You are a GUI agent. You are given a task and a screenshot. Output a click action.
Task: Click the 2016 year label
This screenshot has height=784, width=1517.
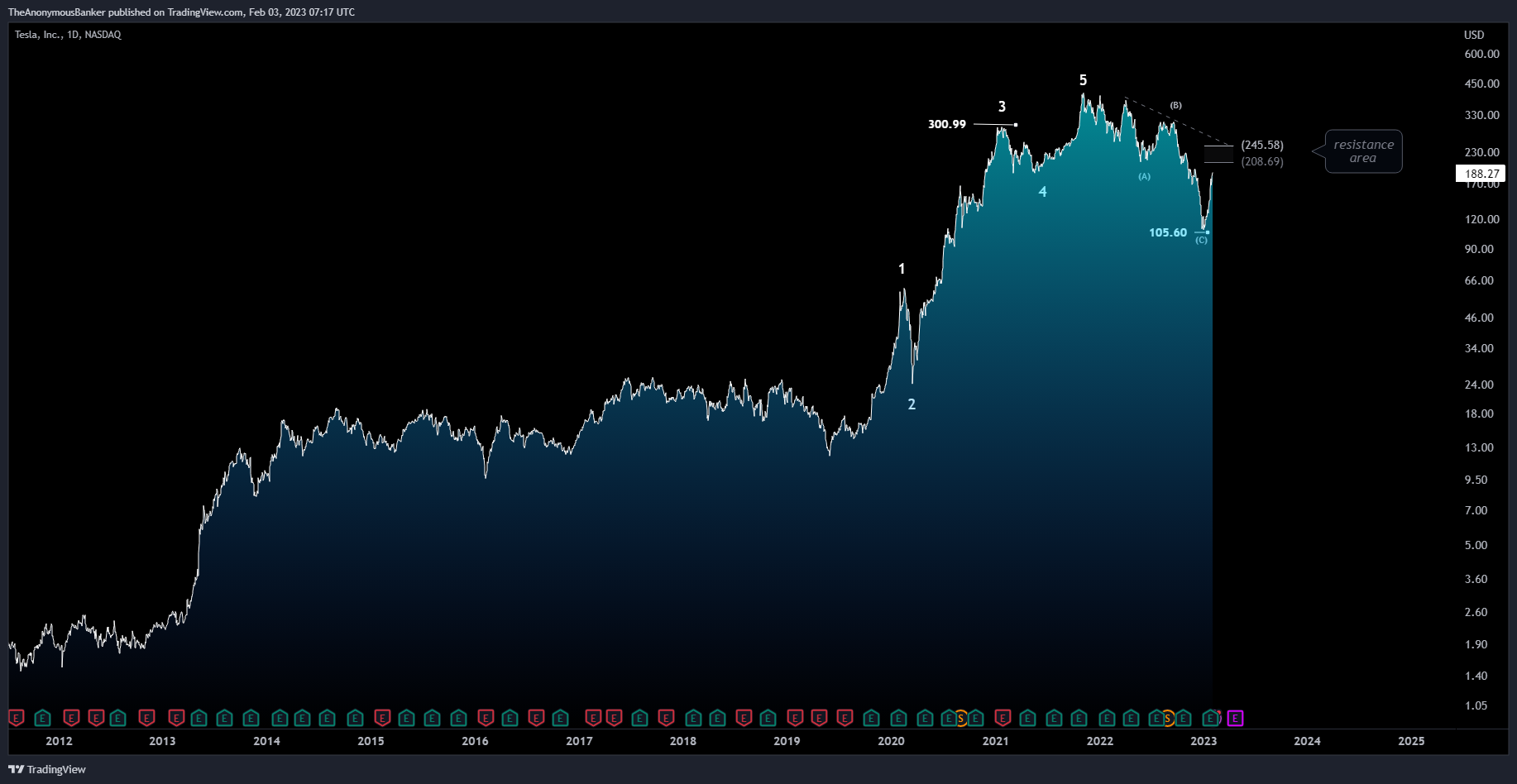475,741
